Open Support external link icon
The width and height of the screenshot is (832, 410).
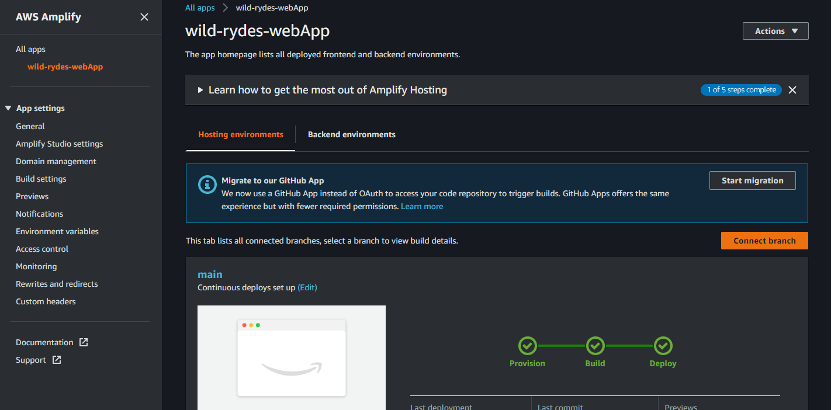[x=57, y=360]
